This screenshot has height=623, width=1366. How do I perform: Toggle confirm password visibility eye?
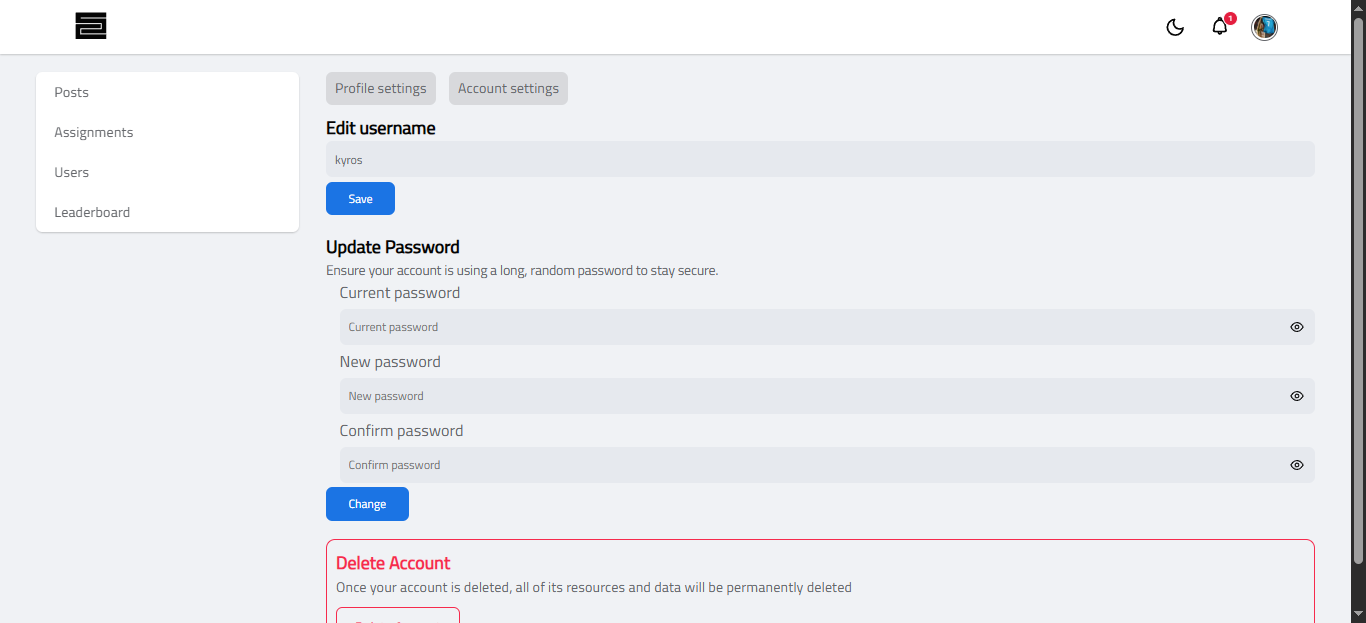point(1297,465)
